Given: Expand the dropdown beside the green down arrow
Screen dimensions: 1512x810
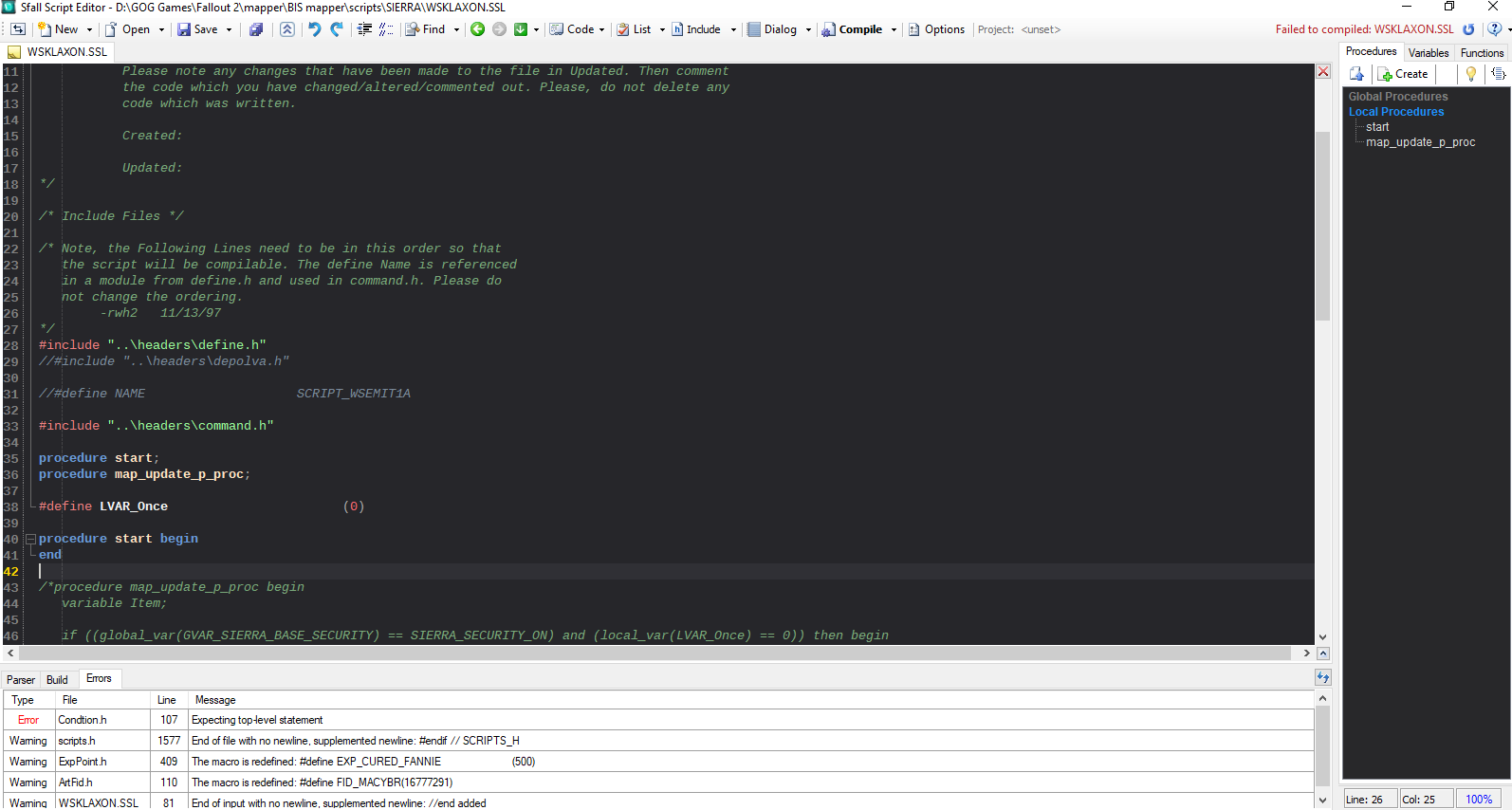Looking at the screenshot, I should coord(536,29).
